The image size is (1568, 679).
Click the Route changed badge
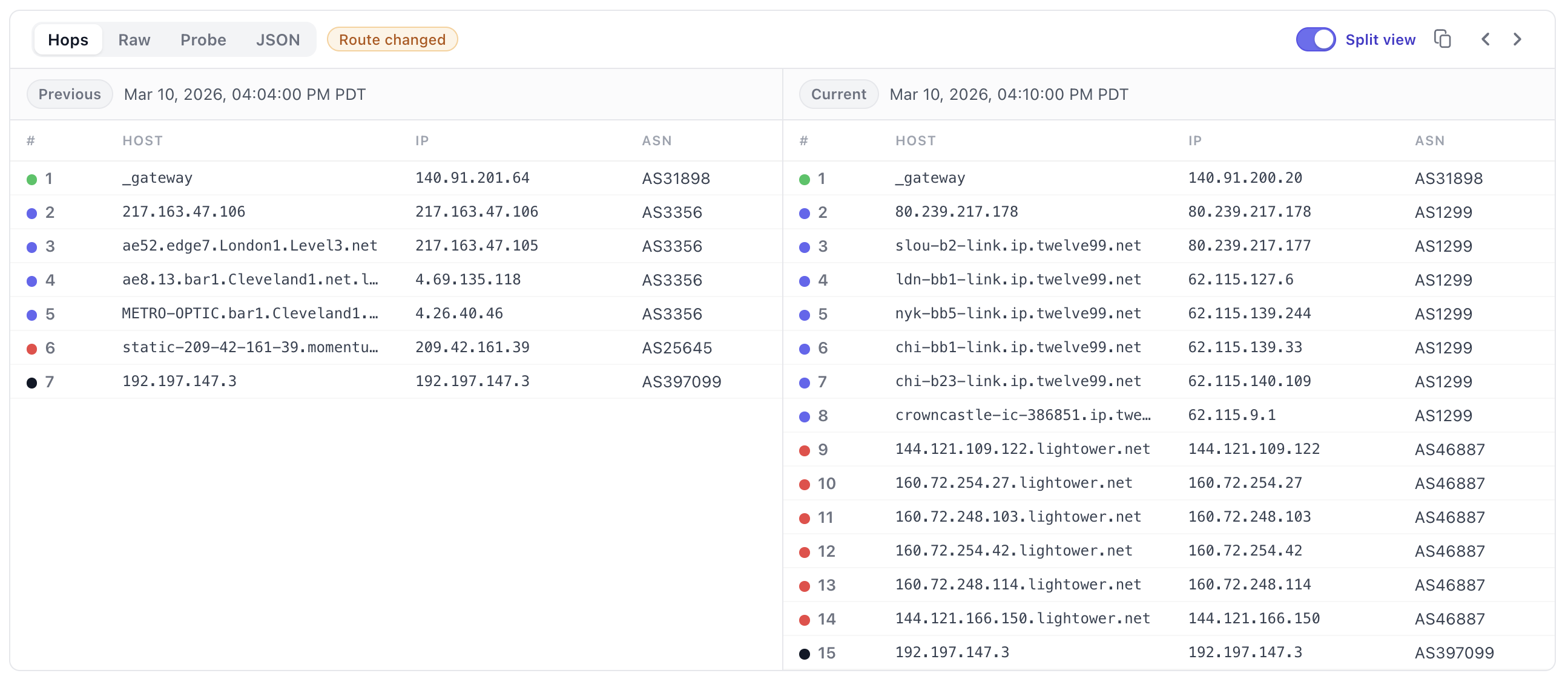click(x=393, y=39)
